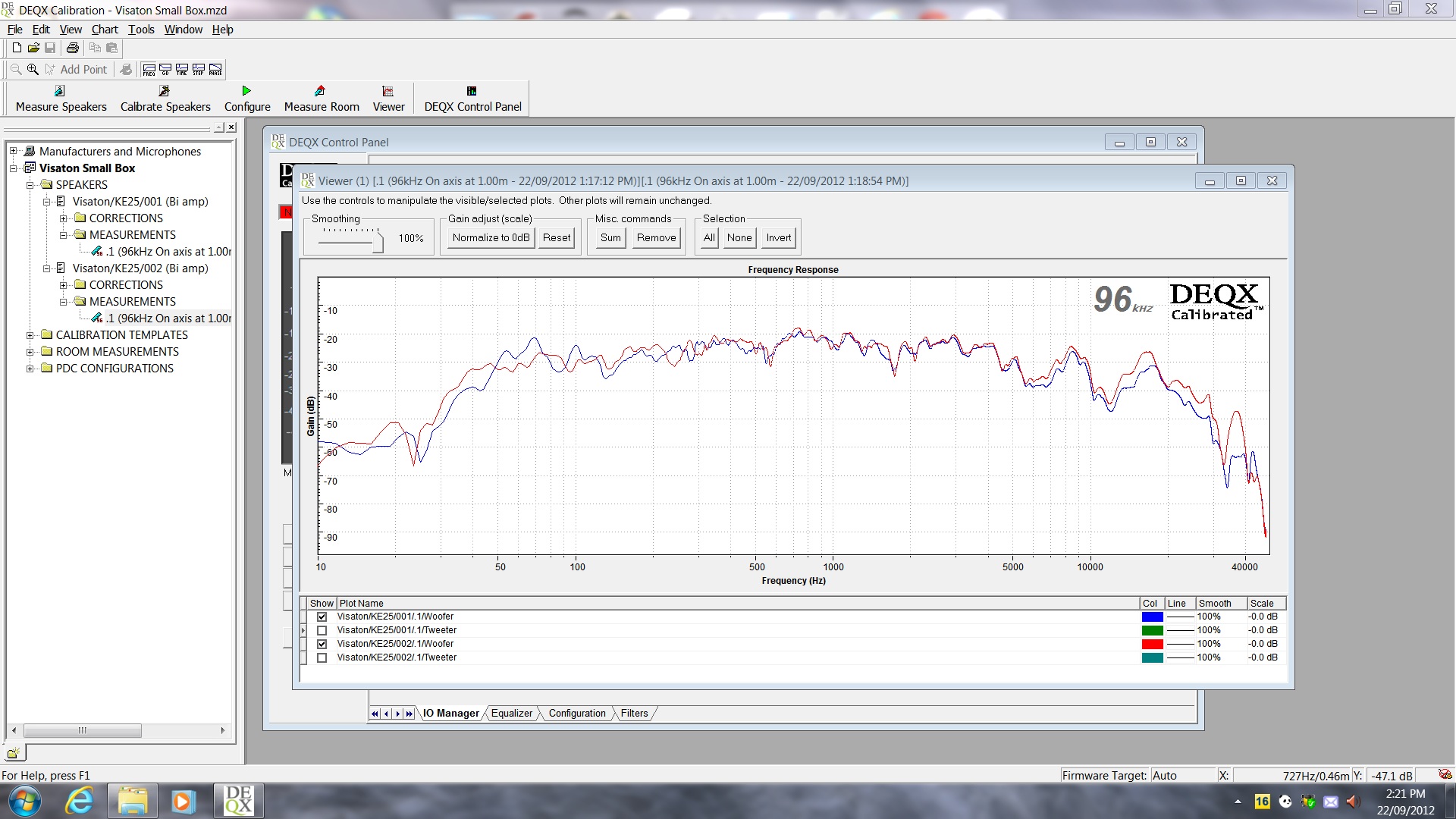Expand CORRECTIONS under KE25/001
Viewport: 1456px width, 819px height.
[63, 218]
